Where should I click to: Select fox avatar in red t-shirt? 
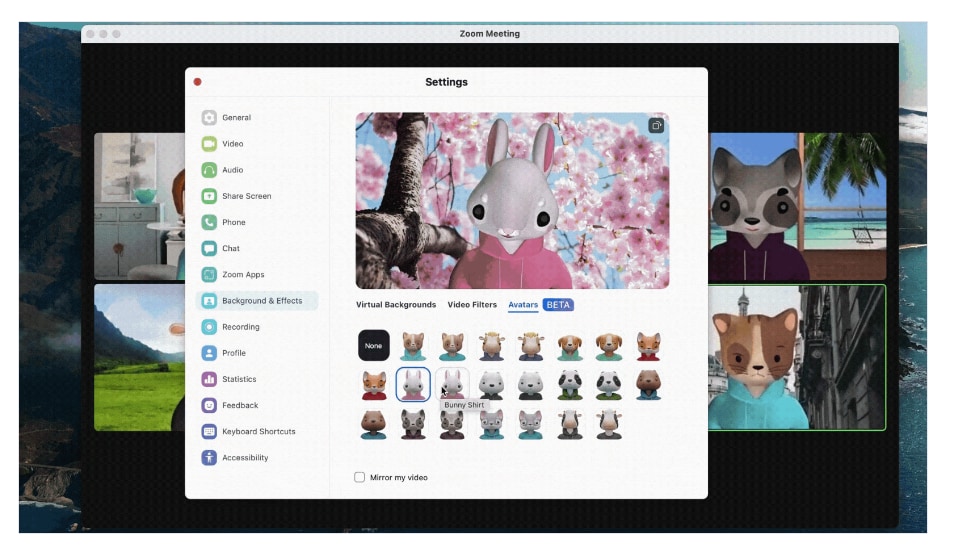[x=374, y=385]
